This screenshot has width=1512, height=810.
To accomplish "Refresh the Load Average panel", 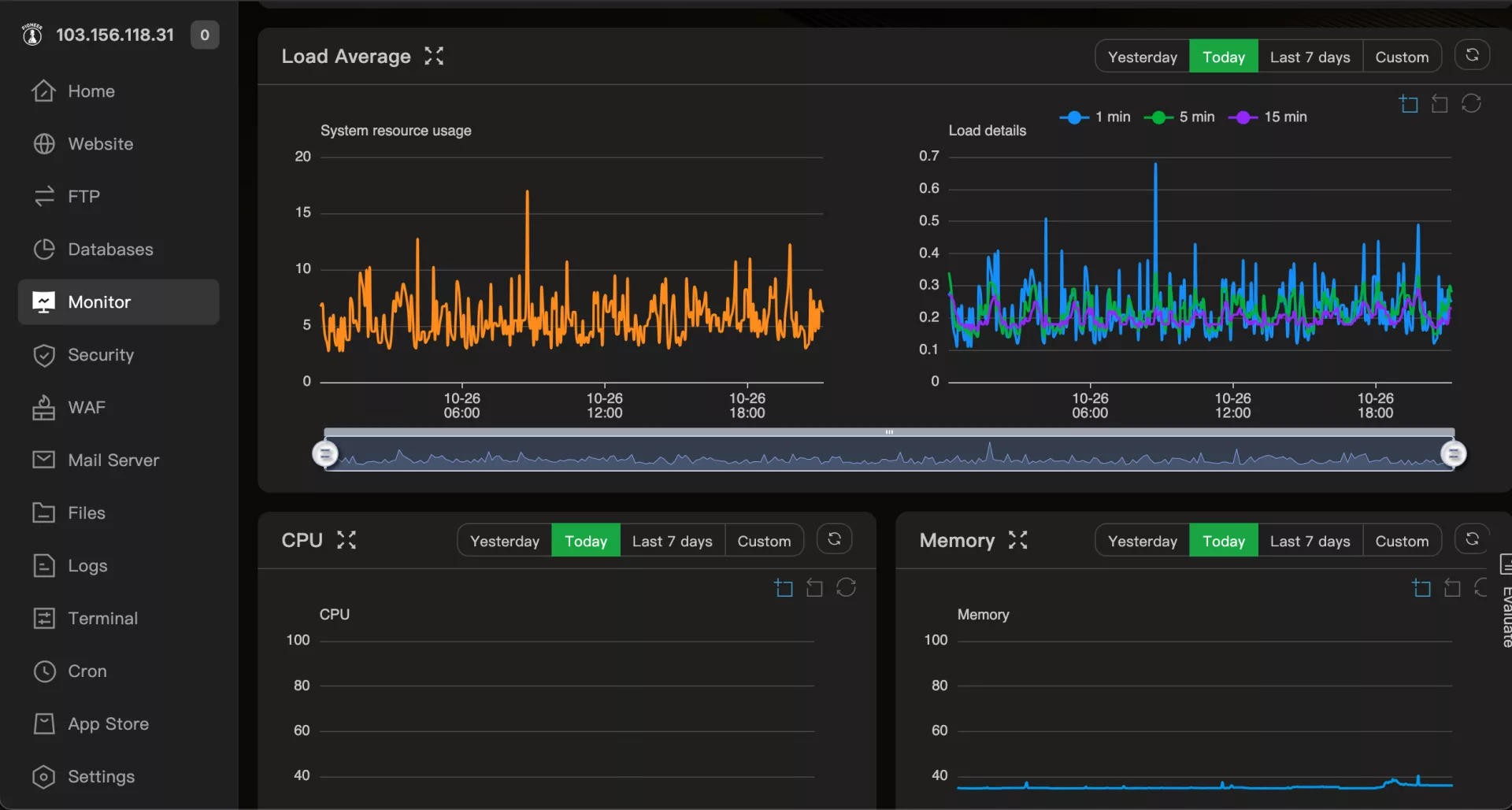I will [x=1472, y=55].
